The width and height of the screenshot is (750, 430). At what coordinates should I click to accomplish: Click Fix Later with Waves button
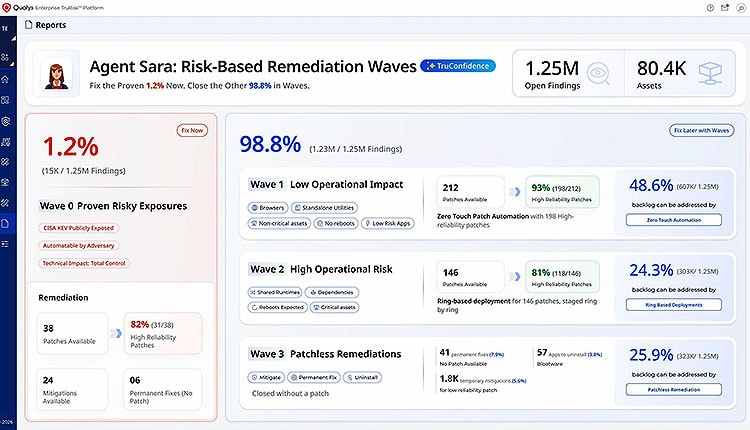701,130
